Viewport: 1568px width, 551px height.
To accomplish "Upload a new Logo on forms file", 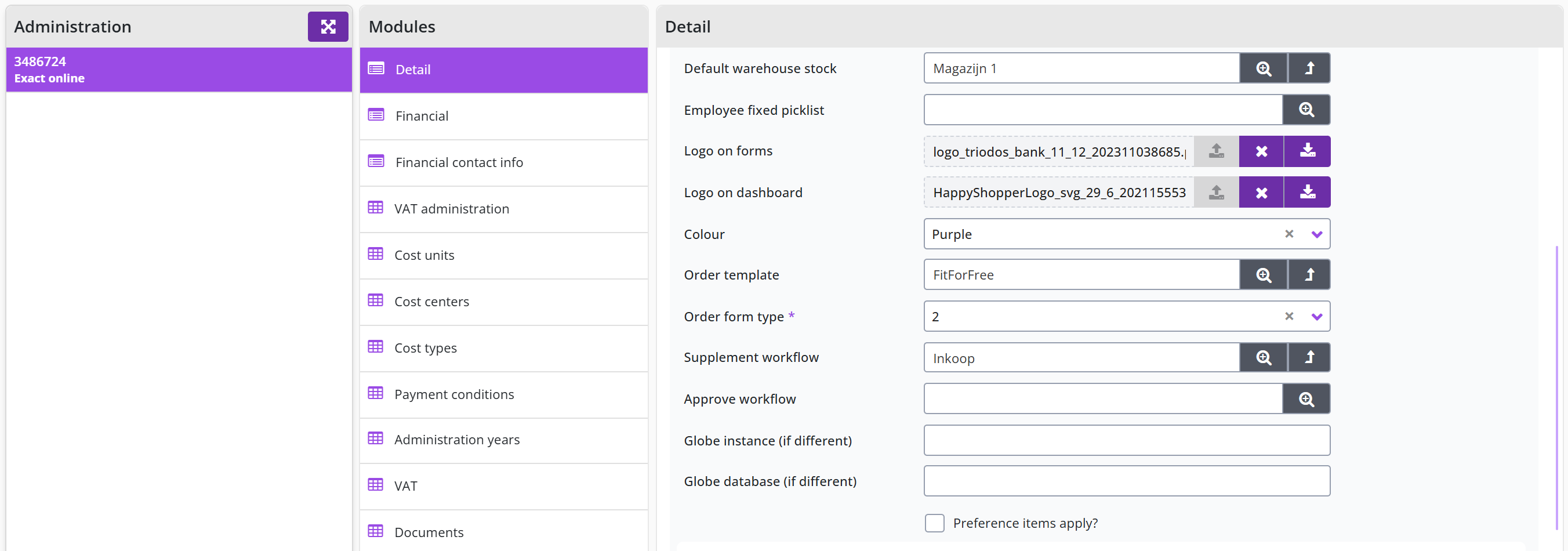I will 1216,151.
